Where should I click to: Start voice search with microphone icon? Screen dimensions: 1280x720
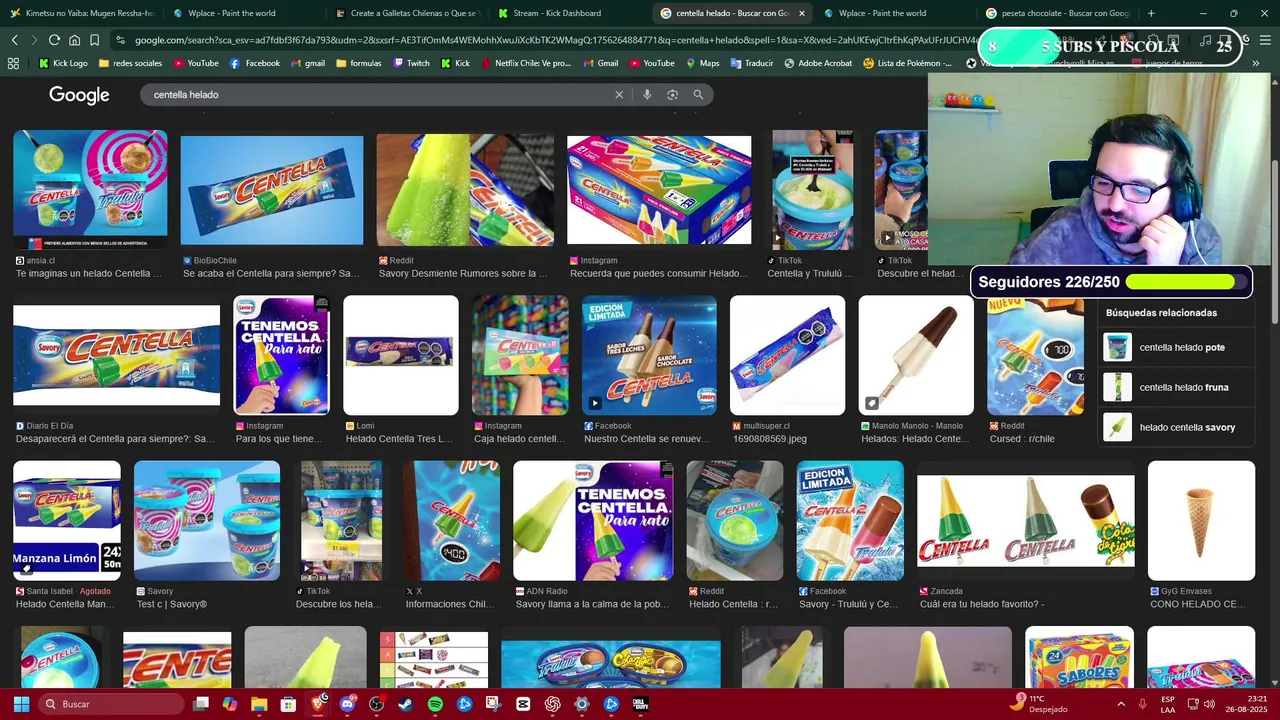647,95
